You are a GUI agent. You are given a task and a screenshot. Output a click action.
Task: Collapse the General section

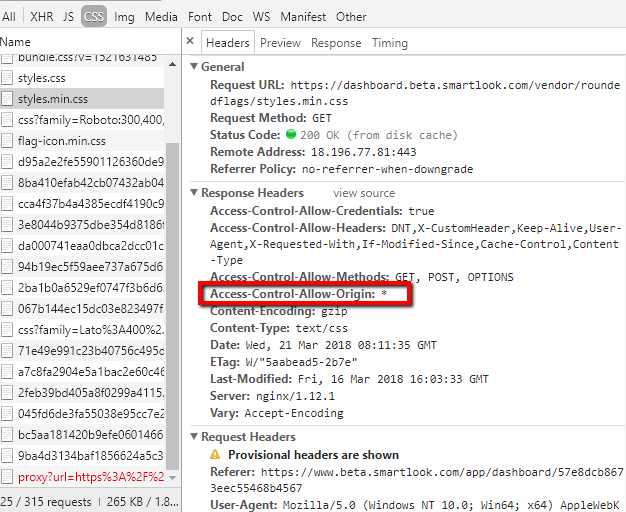click(x=194, y=66)
